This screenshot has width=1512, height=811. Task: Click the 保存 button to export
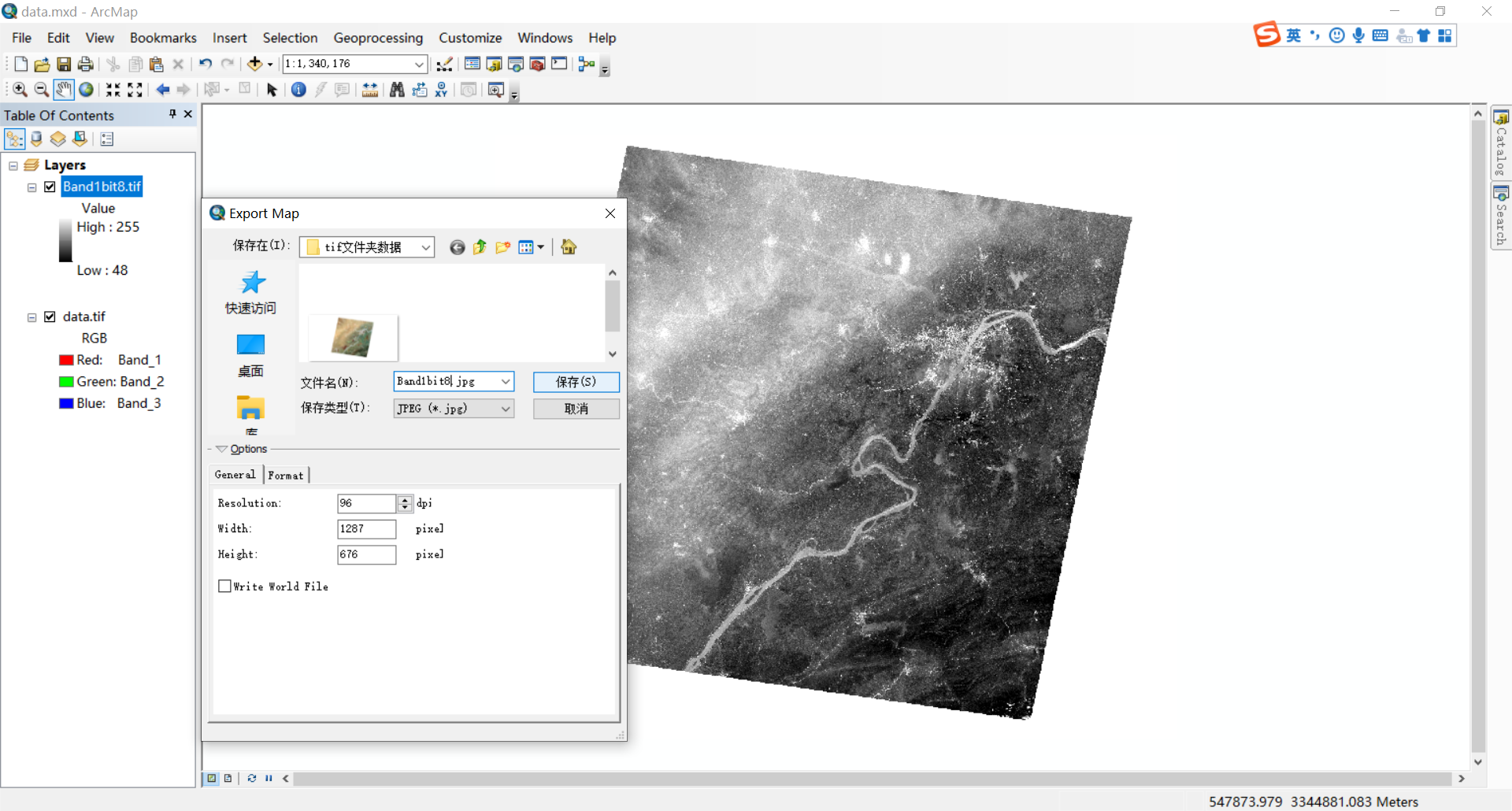tap(576, 382)
